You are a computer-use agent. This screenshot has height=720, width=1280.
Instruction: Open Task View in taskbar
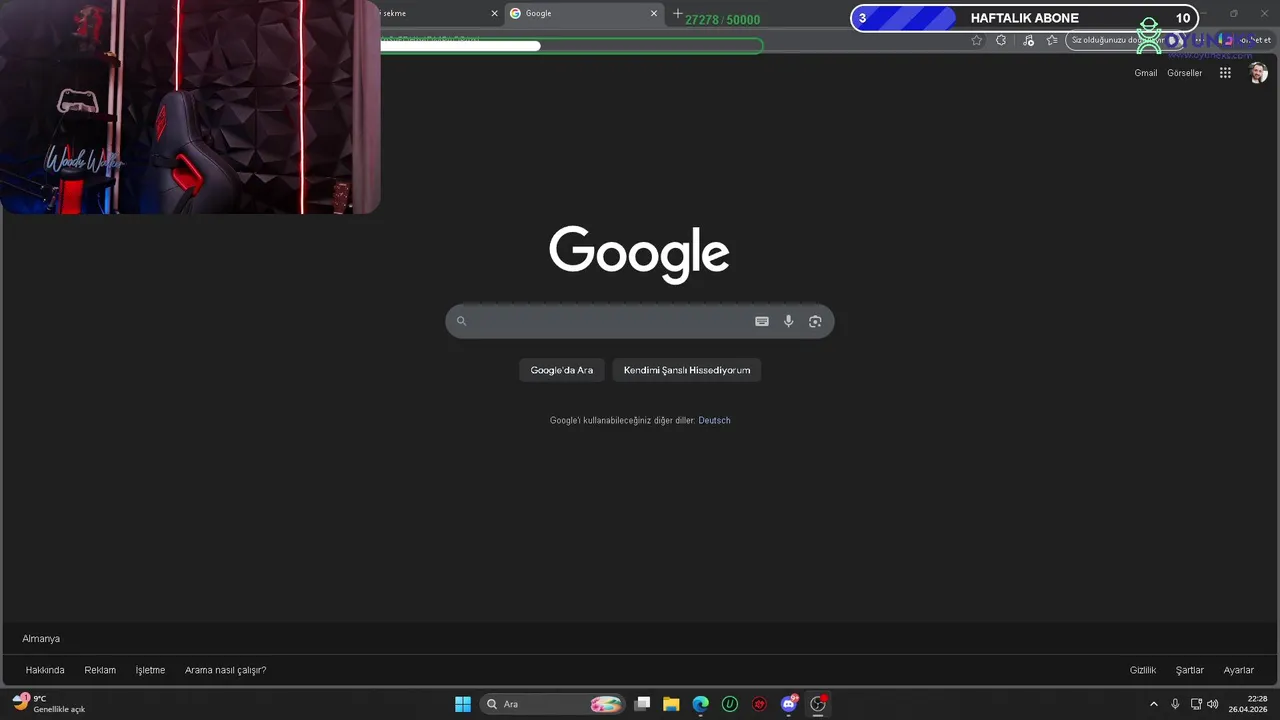pos(643,704)
